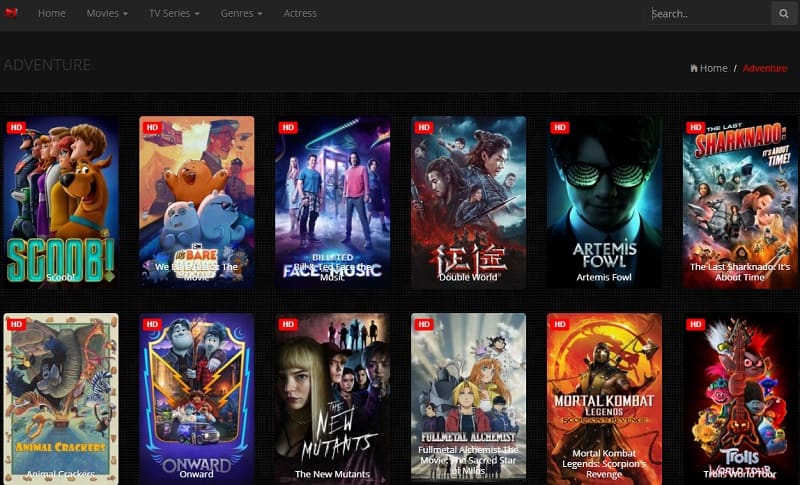Click HD badge on Double World poster
800x485 pixels.
tap(423, 127)
